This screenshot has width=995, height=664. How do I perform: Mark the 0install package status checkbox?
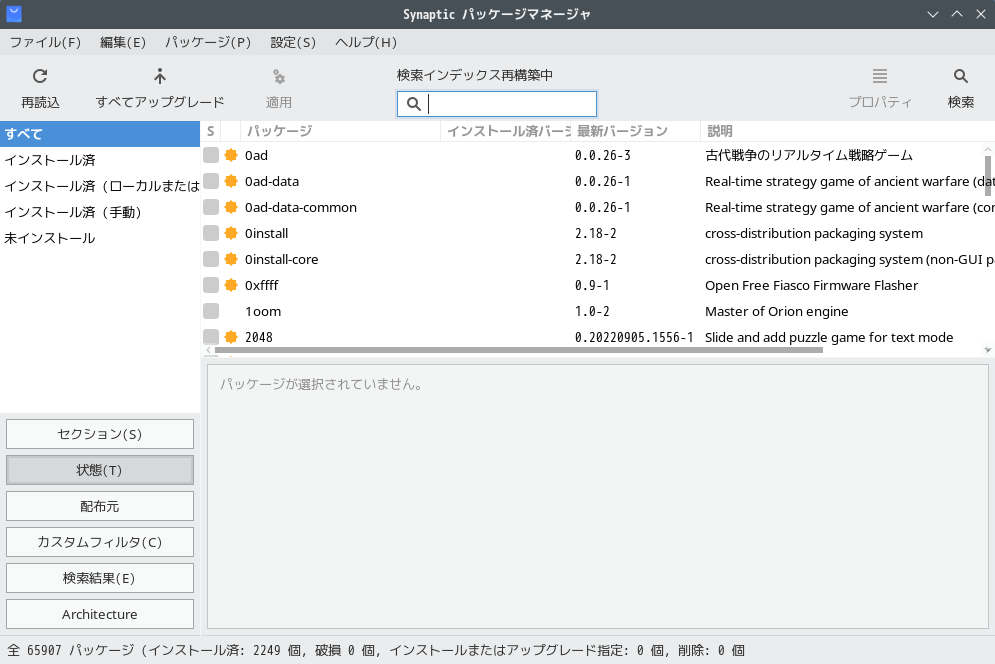[211, 233]
